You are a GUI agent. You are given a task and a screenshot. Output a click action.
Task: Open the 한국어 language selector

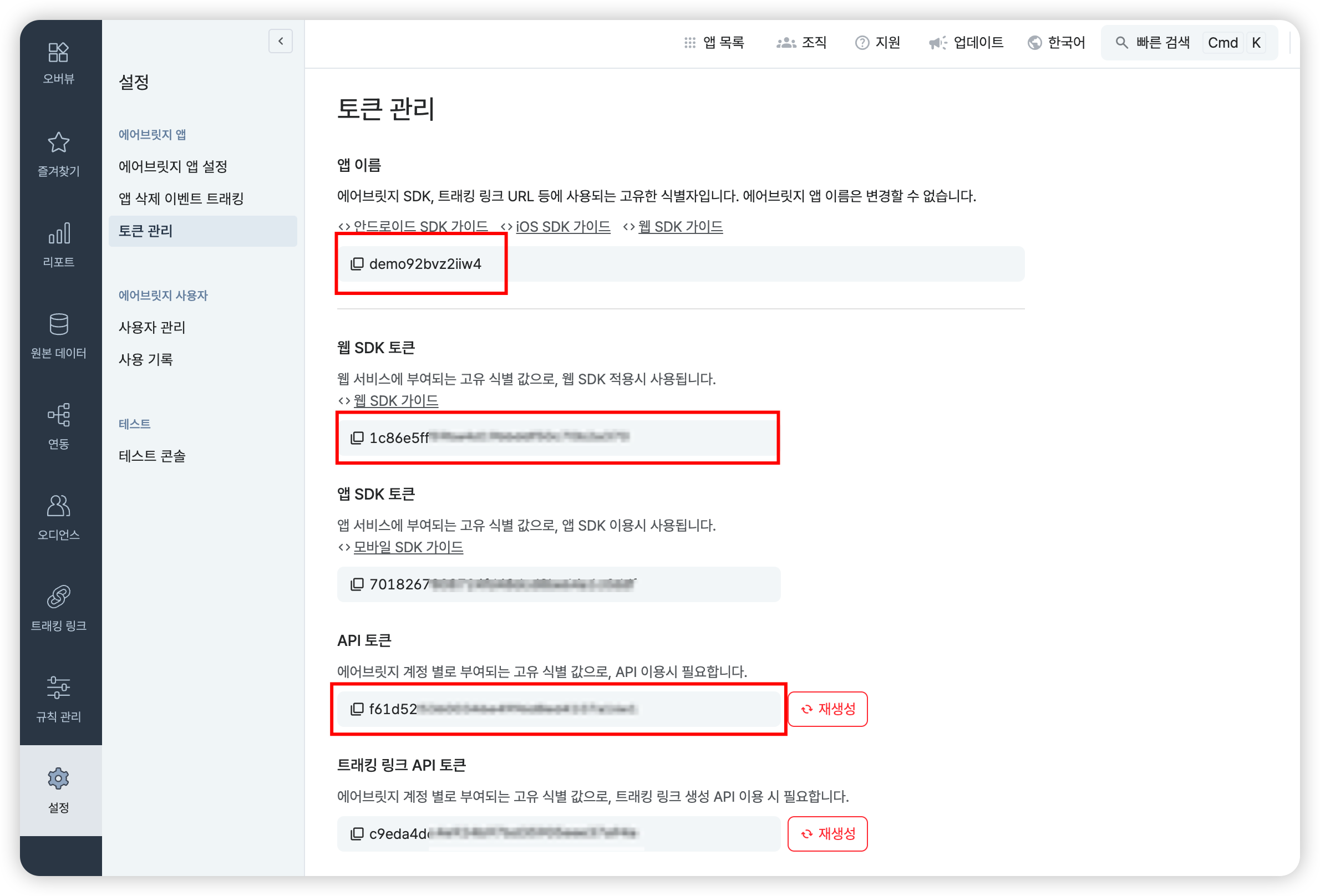tap(1057, 43)
